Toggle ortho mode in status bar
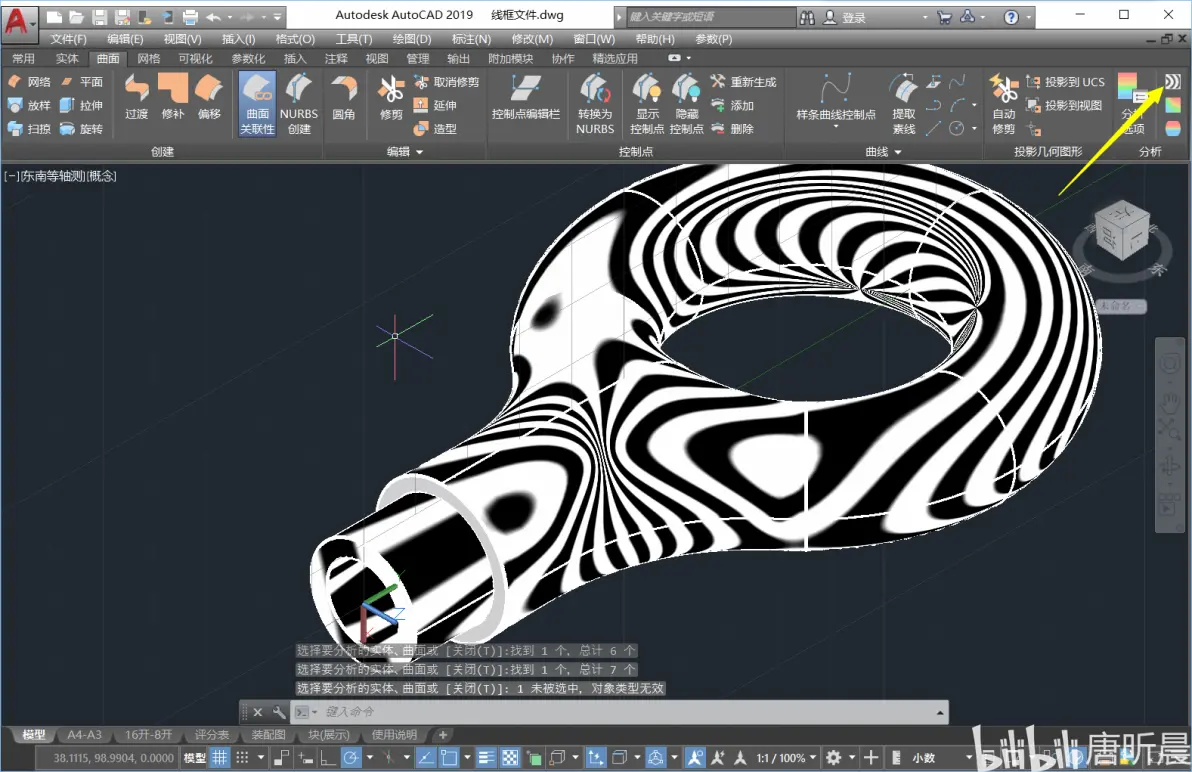 point(328,758)
